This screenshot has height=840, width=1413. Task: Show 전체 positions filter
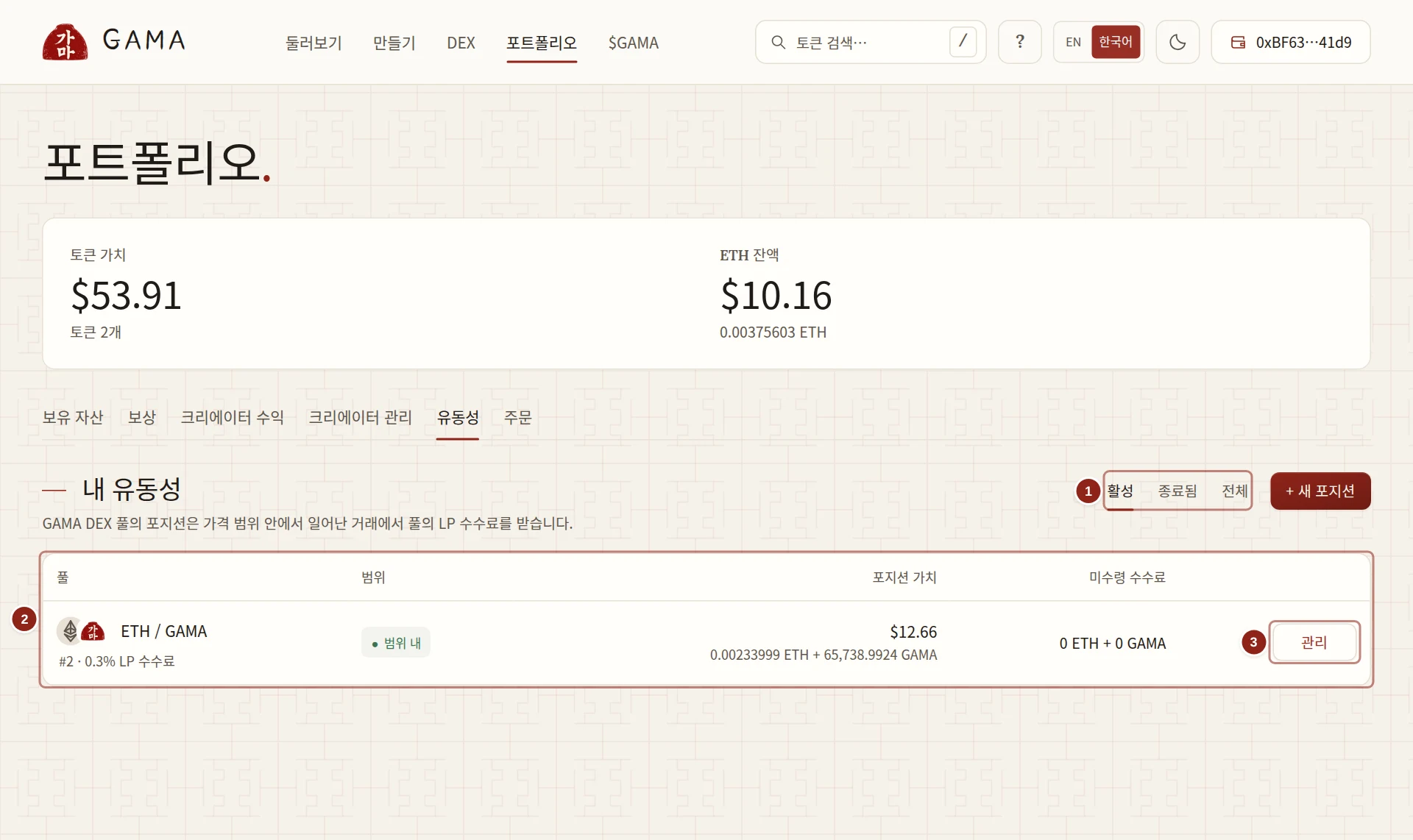[x=1234, y=491]
